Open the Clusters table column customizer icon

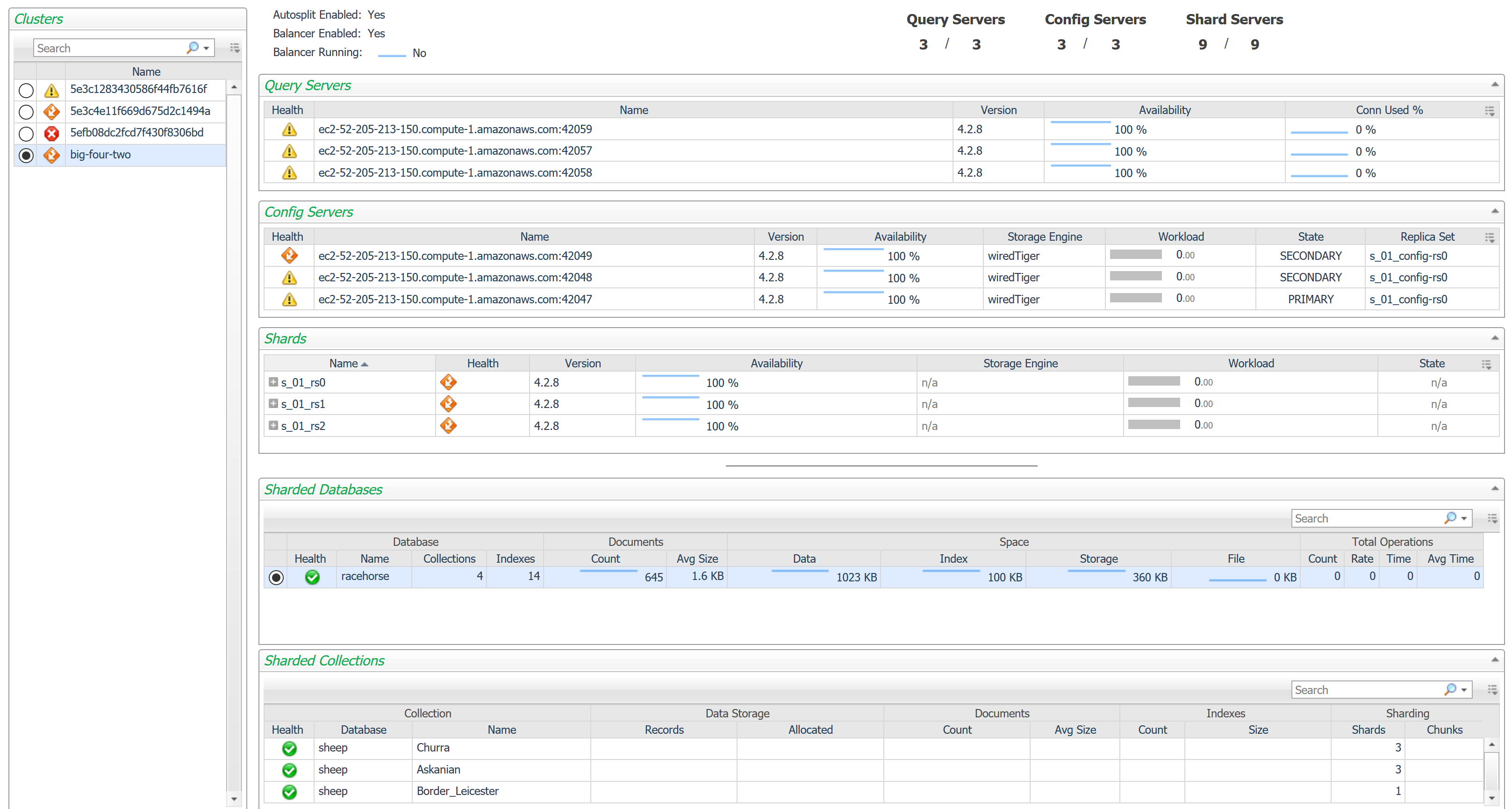[x=235, y=48]
